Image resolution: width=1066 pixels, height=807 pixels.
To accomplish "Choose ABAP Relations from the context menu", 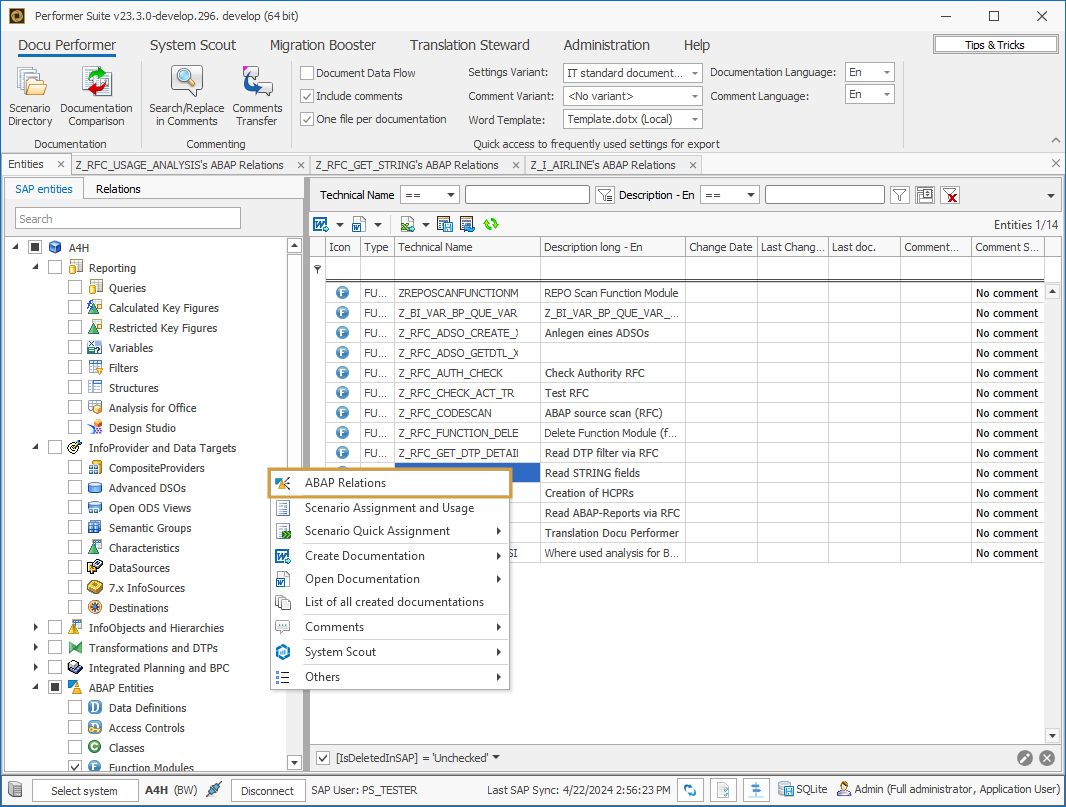I will pyautogui.click(x=343, y=483).
